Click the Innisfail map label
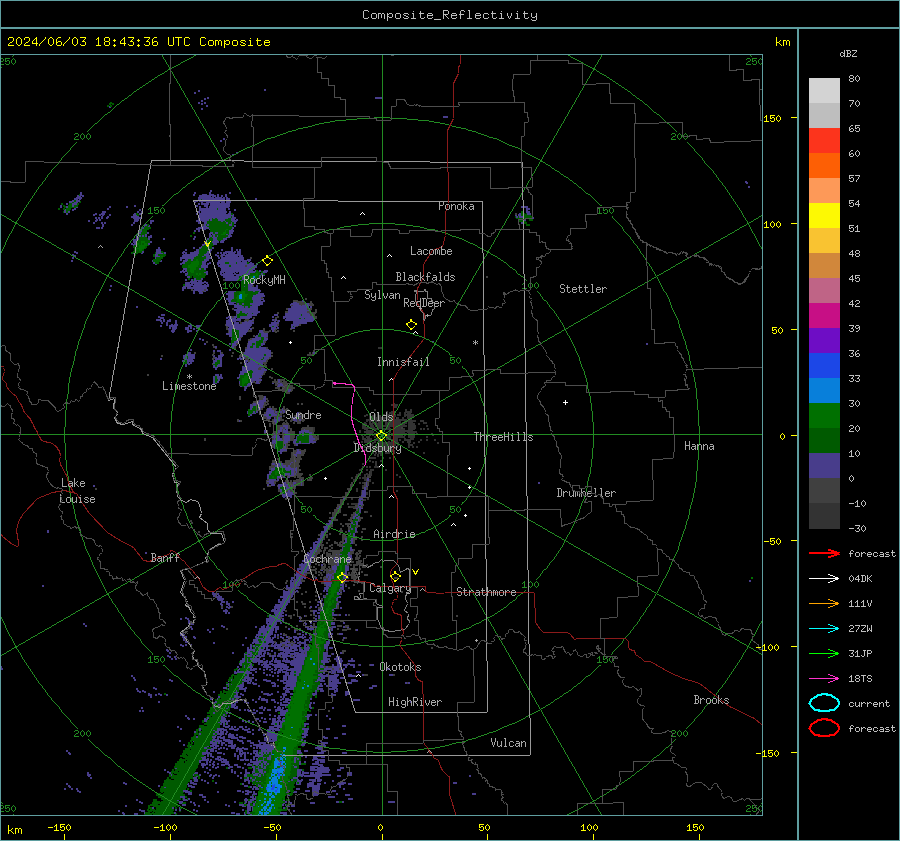The width and height of the screenshot is (900, 841). coord(403,362)
